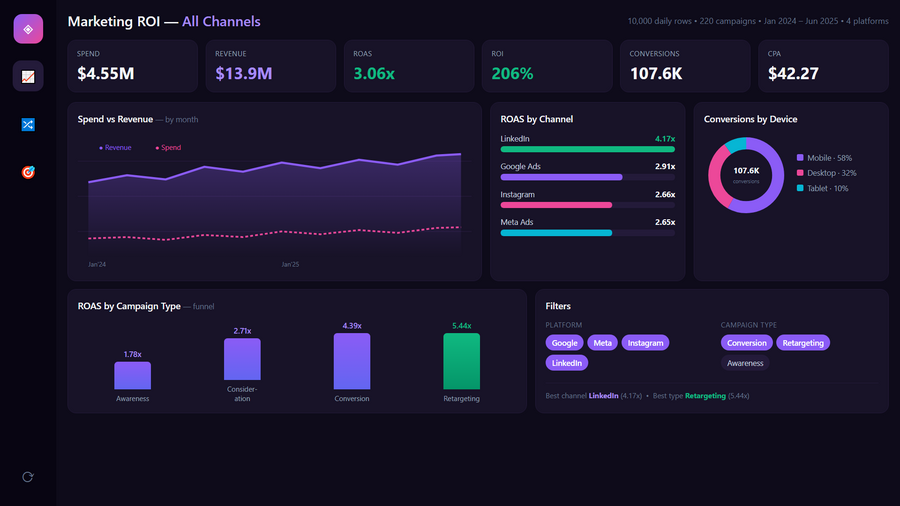Click the dataset summary text in header

click(758, 21)
